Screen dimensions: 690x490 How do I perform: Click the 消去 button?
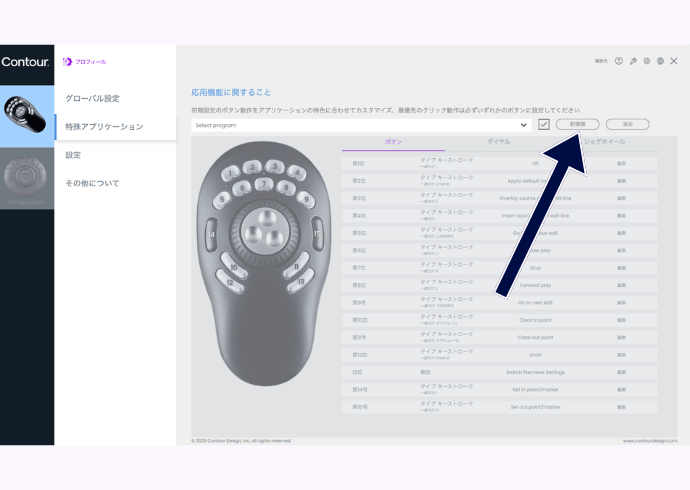coord(627,124)
